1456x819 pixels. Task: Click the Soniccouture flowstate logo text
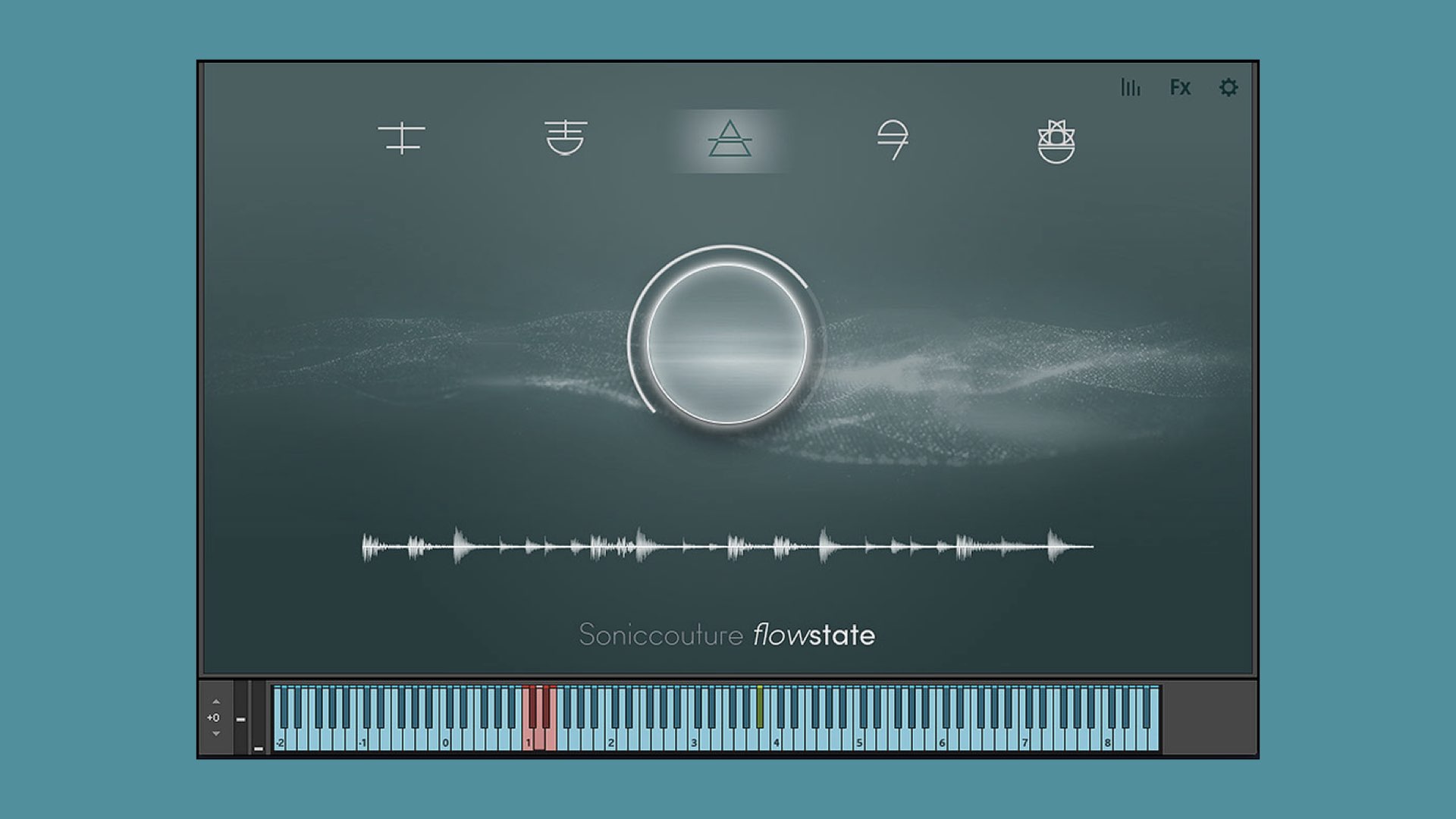coord(726,635)
